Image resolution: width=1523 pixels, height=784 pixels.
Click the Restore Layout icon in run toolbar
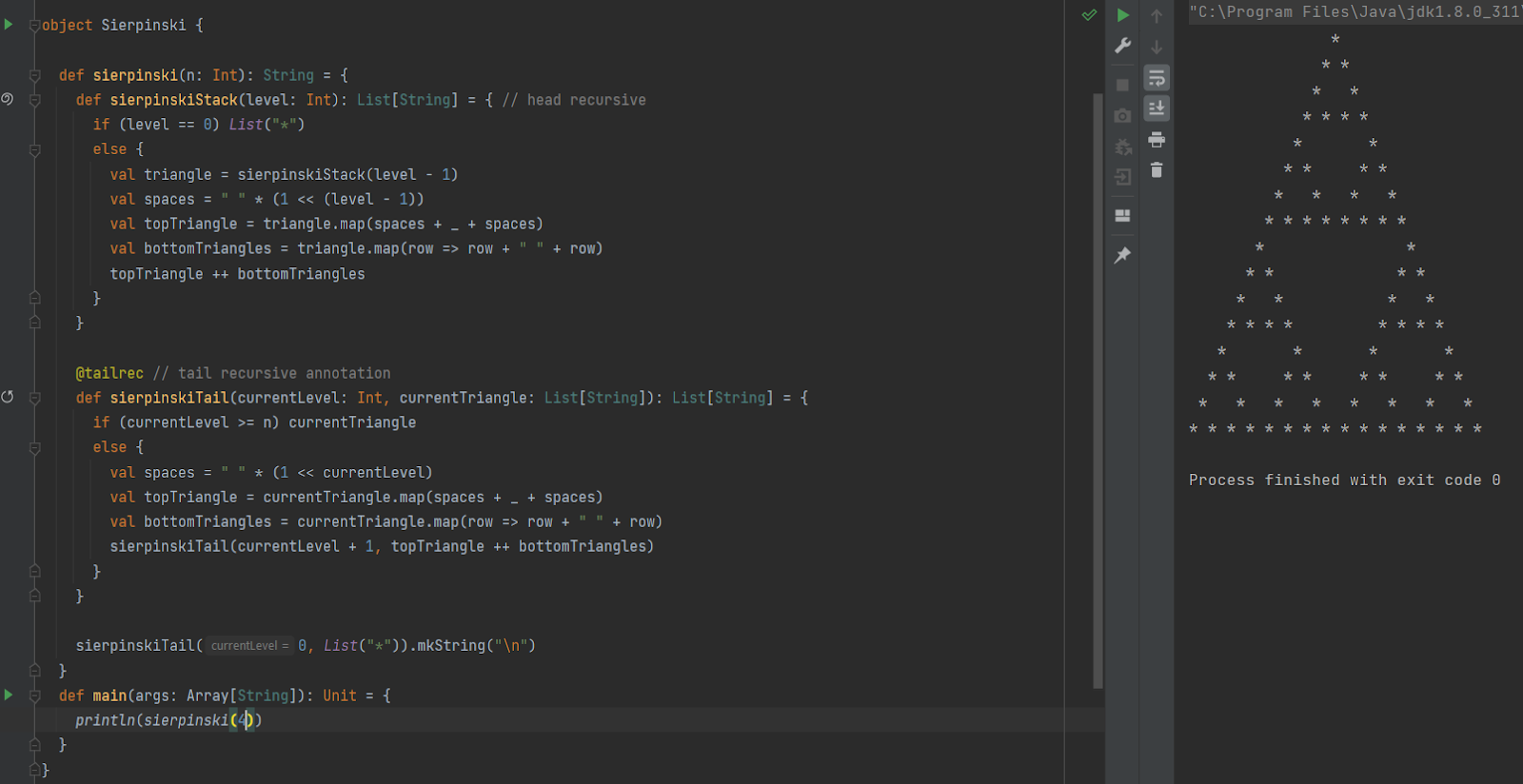click(1123, 216)
